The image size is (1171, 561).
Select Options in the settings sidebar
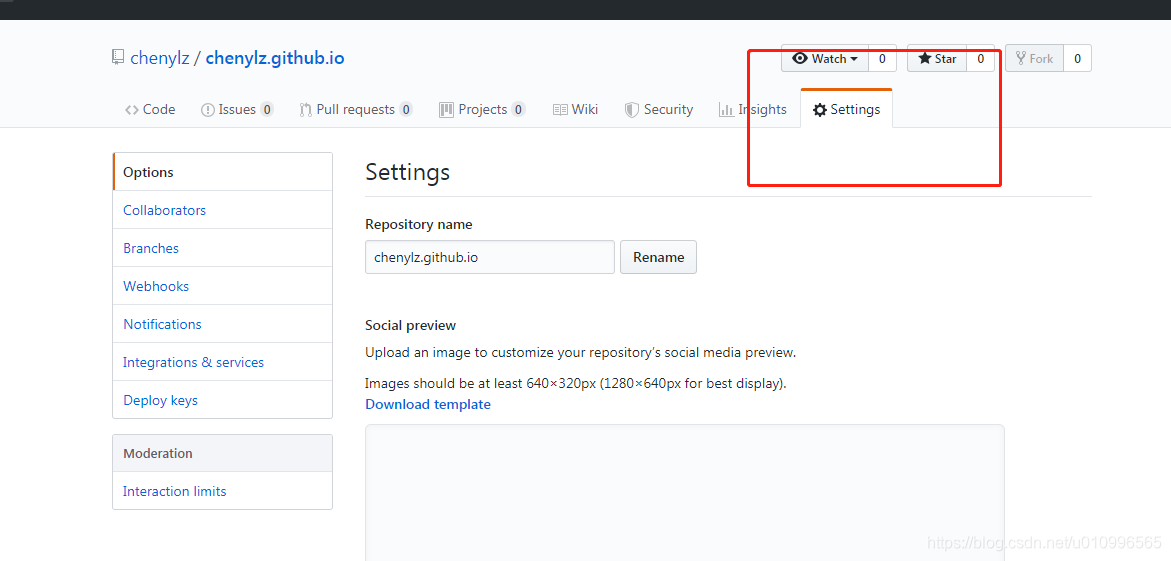[223, 172]
